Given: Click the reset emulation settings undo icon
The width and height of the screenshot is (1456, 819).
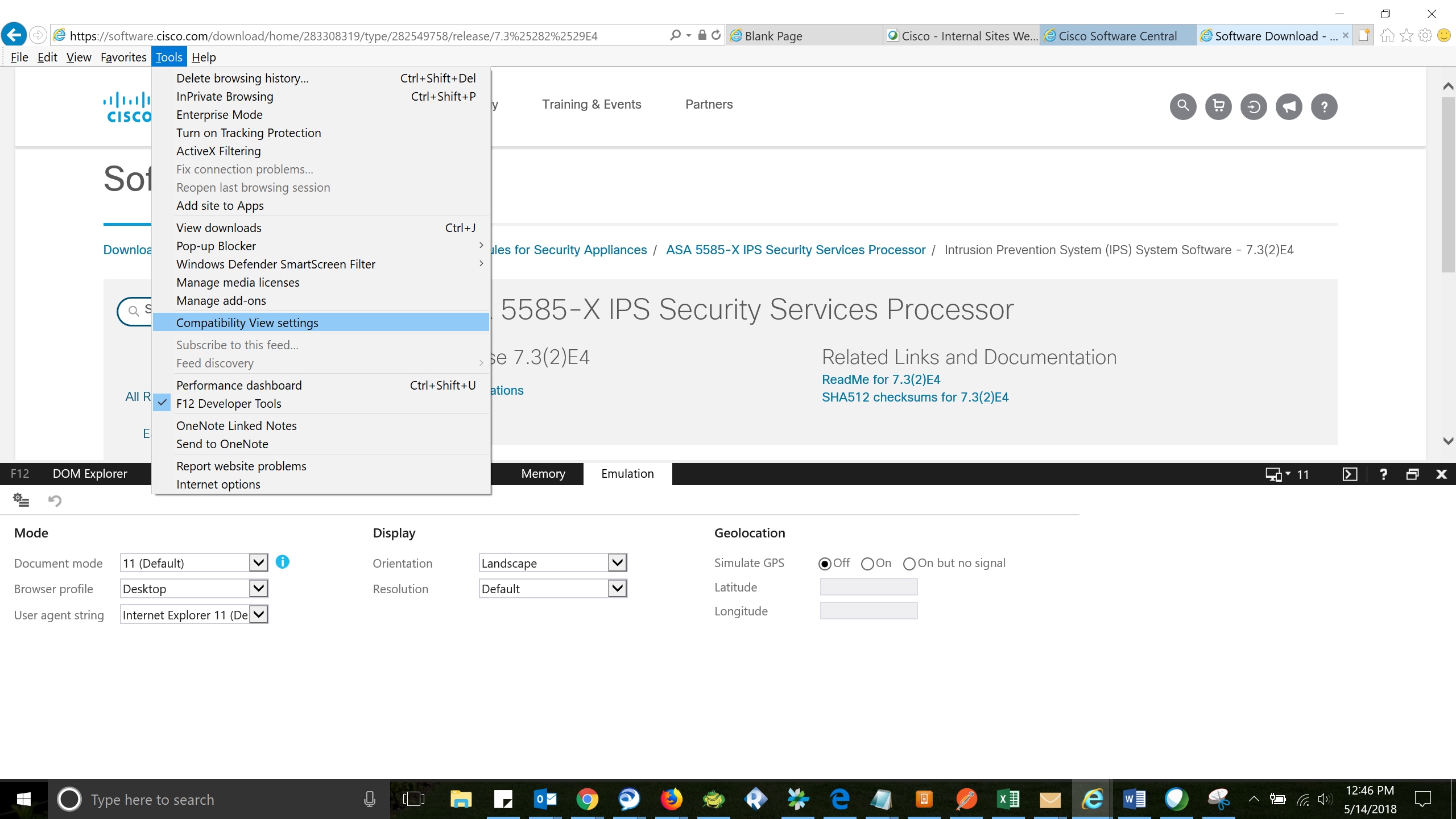Looking at the screenshot, I should 55,500.
